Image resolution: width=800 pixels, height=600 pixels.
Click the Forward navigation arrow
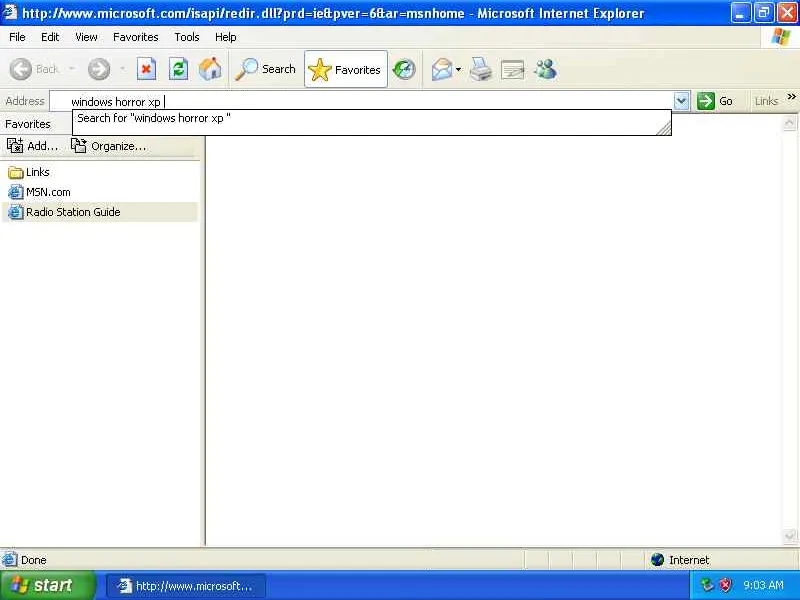(98, 69)
